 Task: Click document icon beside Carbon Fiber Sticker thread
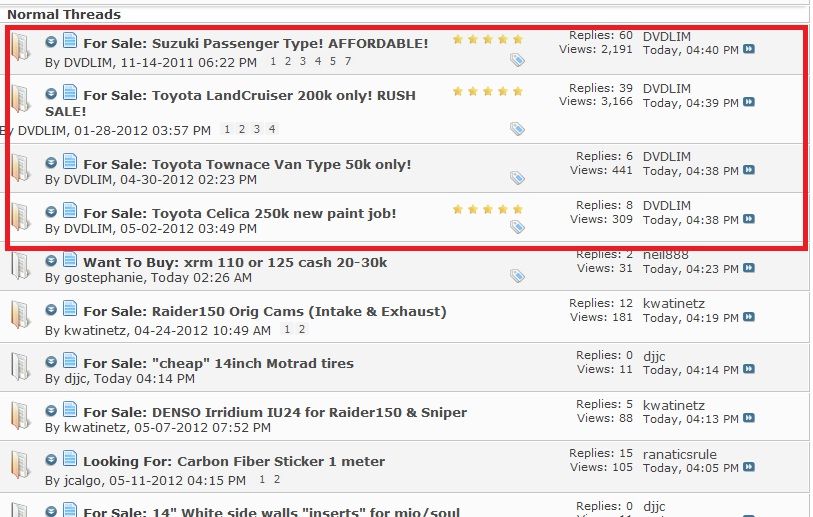point(70,459)
